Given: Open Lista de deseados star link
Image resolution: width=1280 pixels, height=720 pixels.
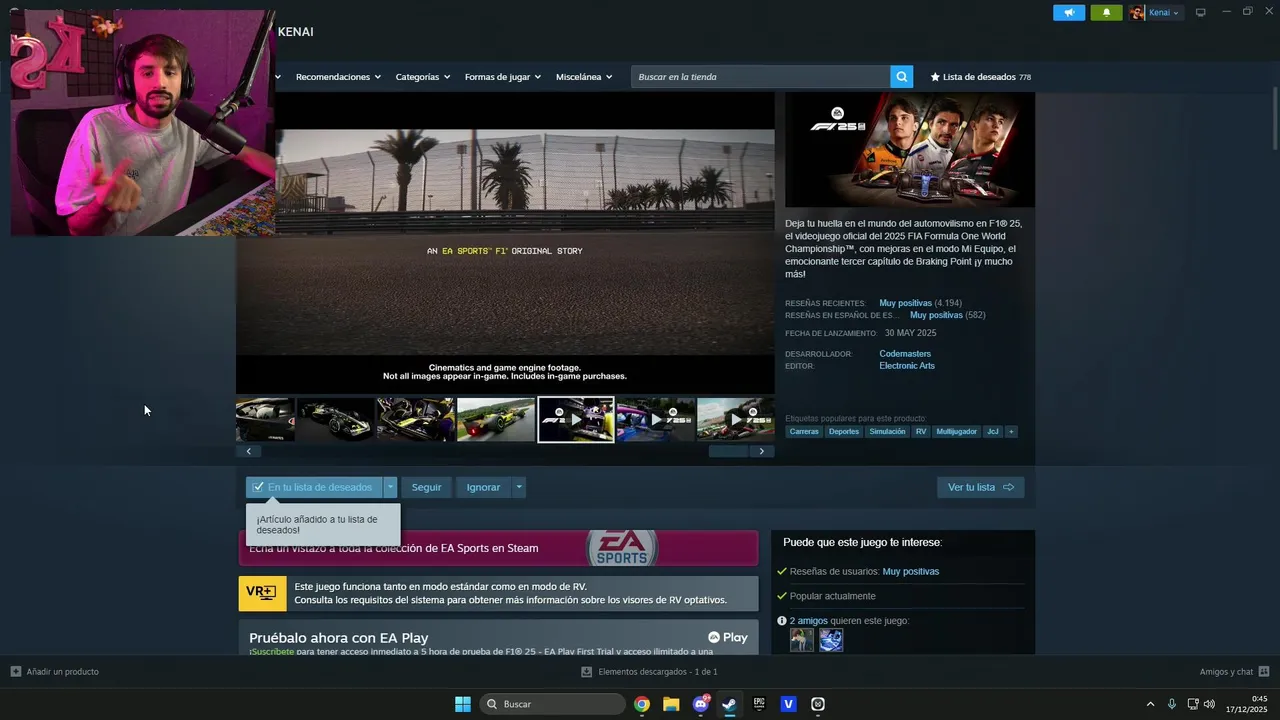Looking at the screenshot, I should pos(980,77).
